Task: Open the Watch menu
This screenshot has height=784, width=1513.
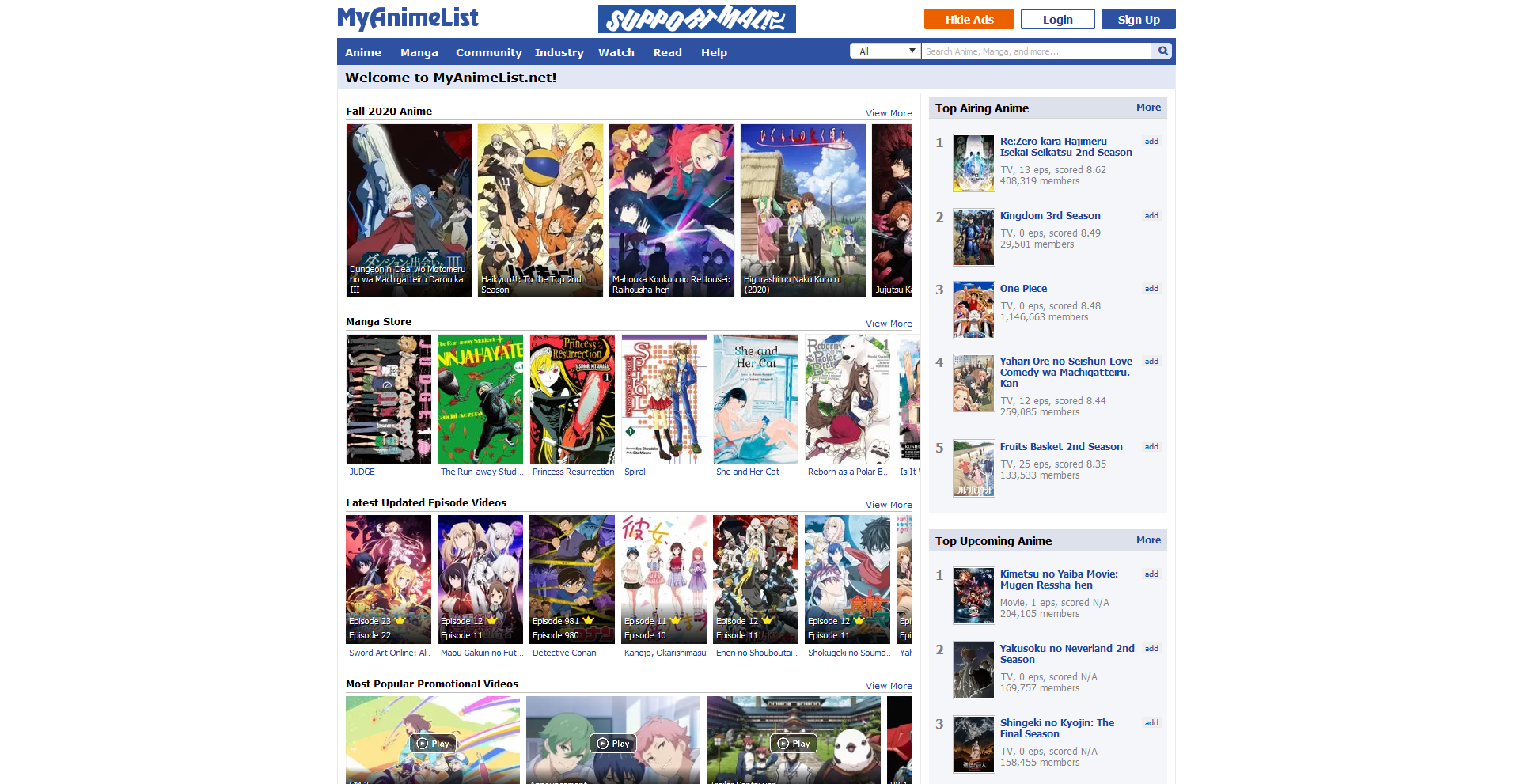Action: [x=616, y=52]
